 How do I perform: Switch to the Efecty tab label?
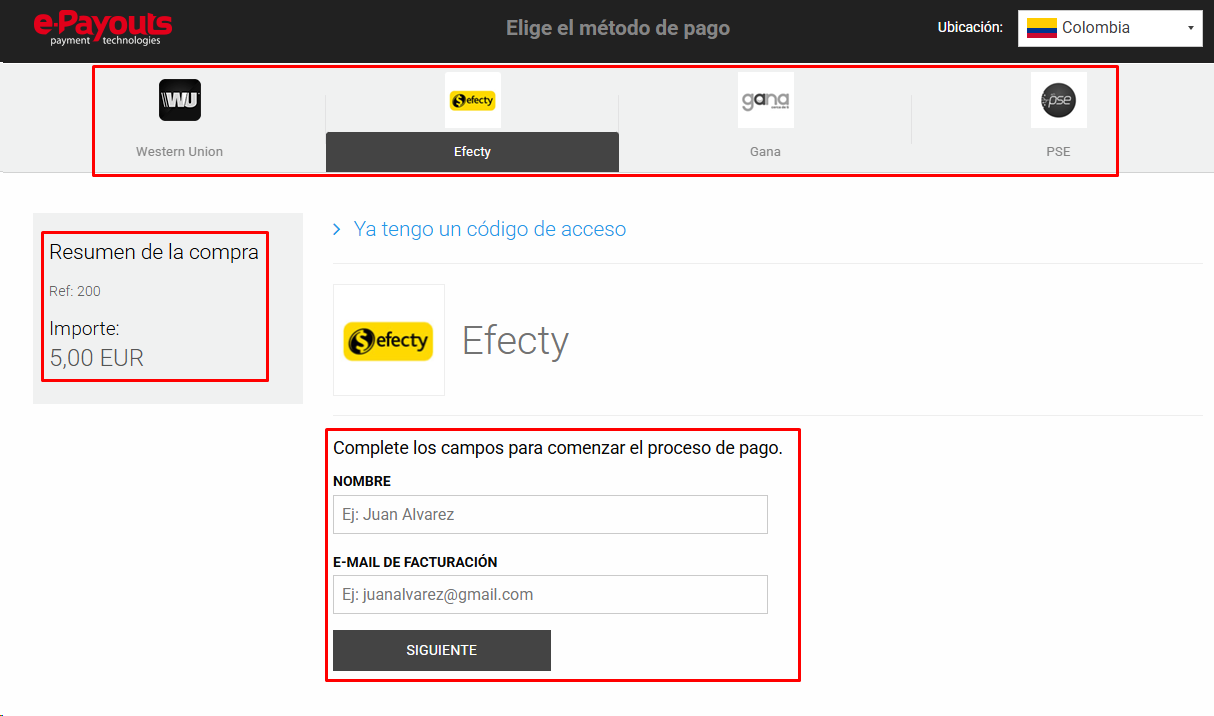(x=472, y=152)
